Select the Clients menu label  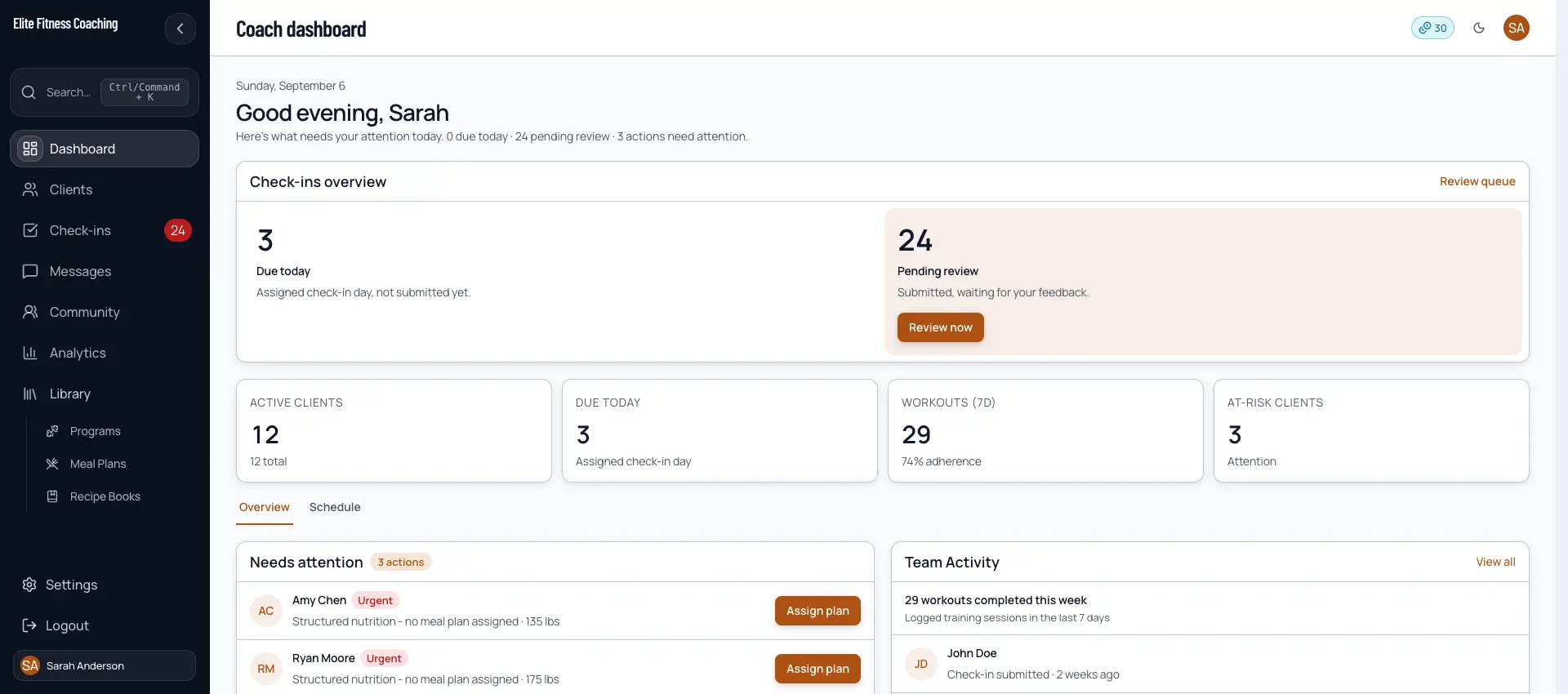(x=71, y=189)
